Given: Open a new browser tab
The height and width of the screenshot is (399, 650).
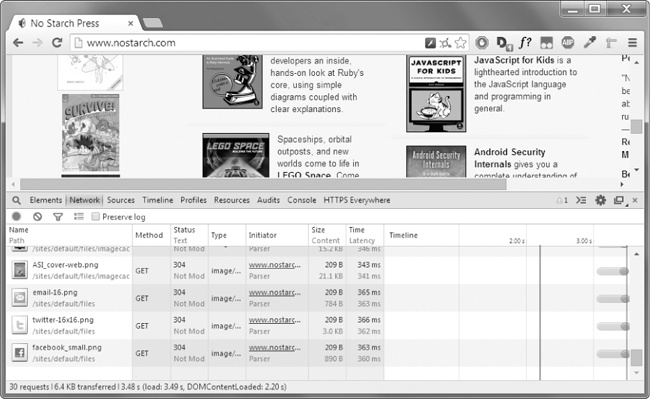Looking at the screenshot, I should click(153, 23).
